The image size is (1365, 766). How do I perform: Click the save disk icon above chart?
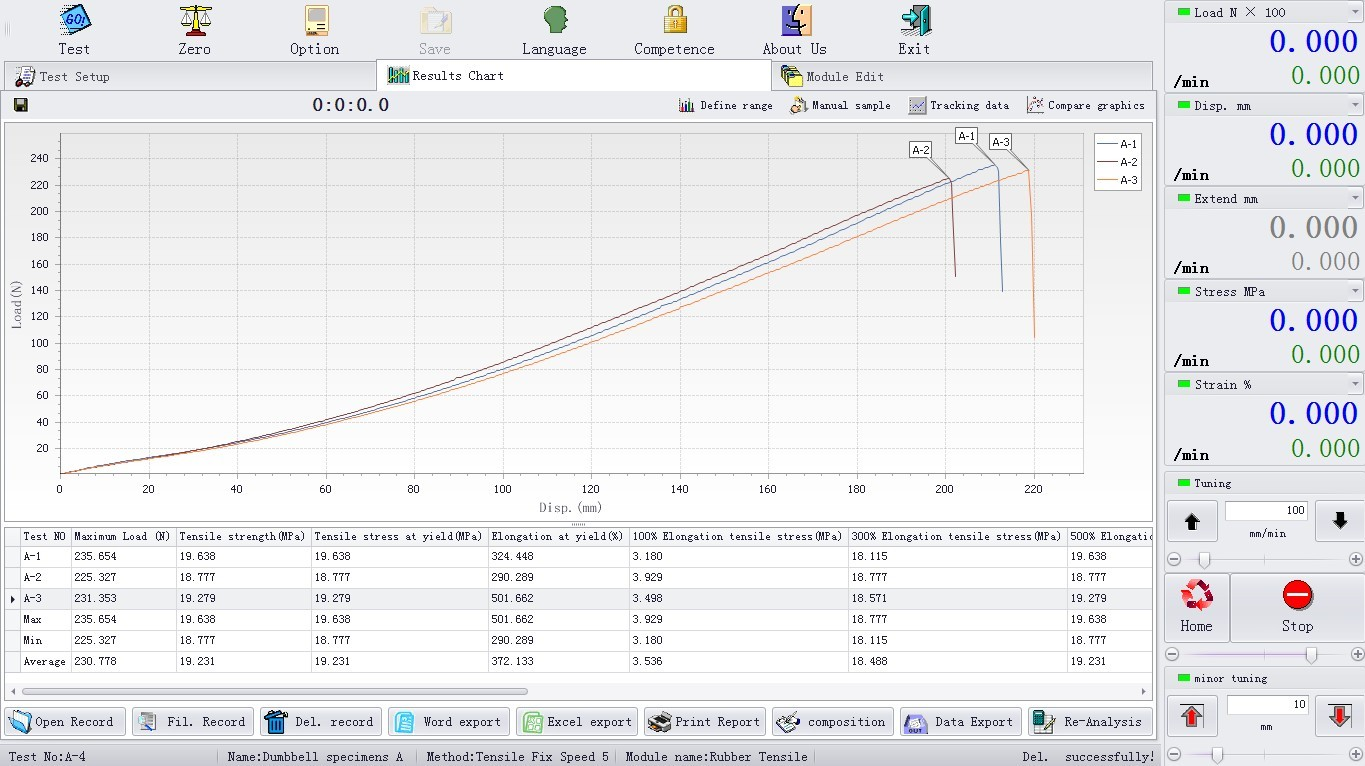point(21,105)
